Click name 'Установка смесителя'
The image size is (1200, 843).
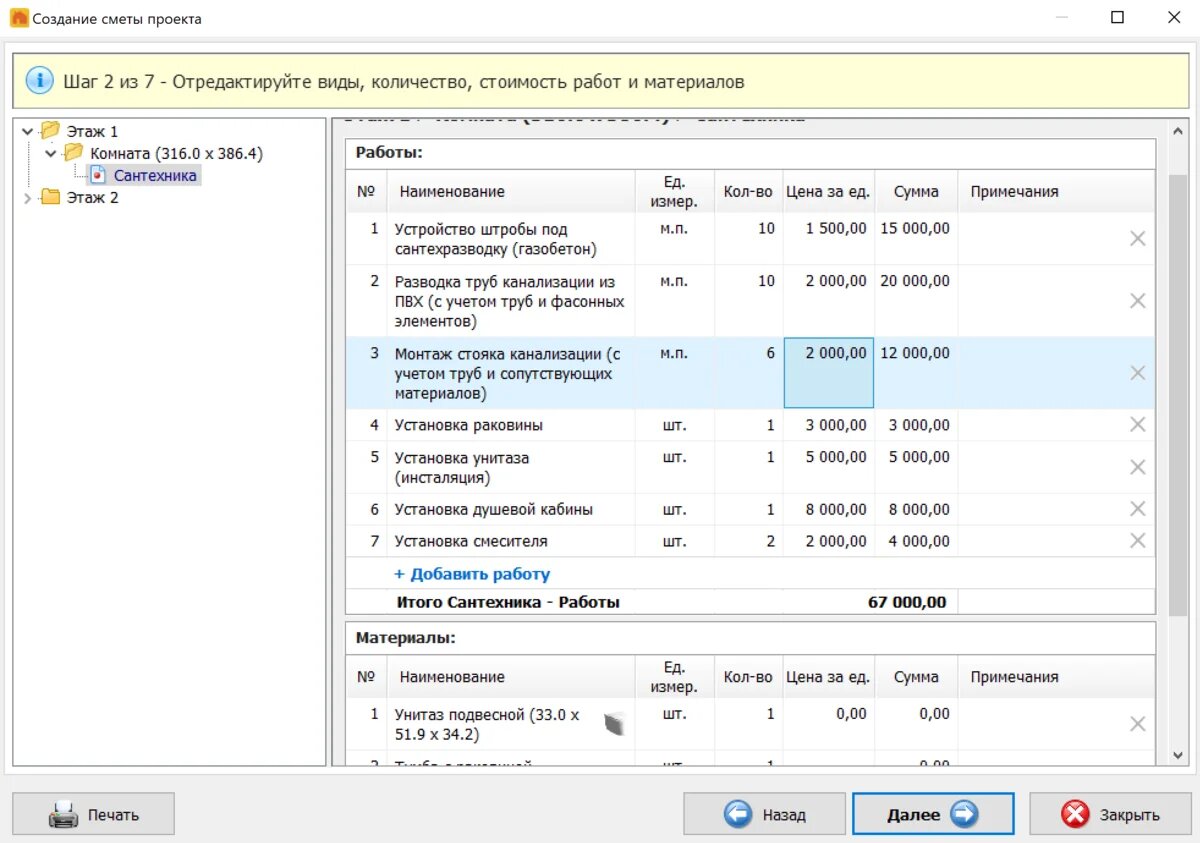coord(471,541)
